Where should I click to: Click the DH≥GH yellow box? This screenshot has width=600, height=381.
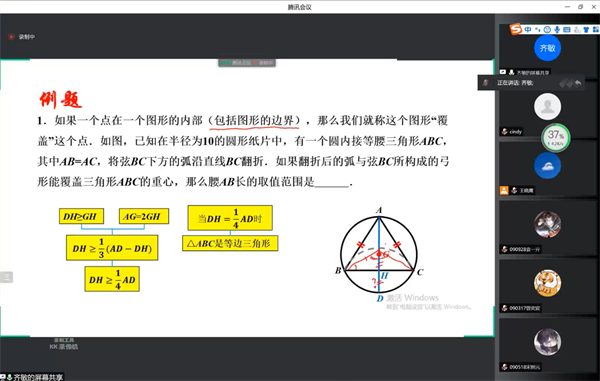click(x=81, y=216)
